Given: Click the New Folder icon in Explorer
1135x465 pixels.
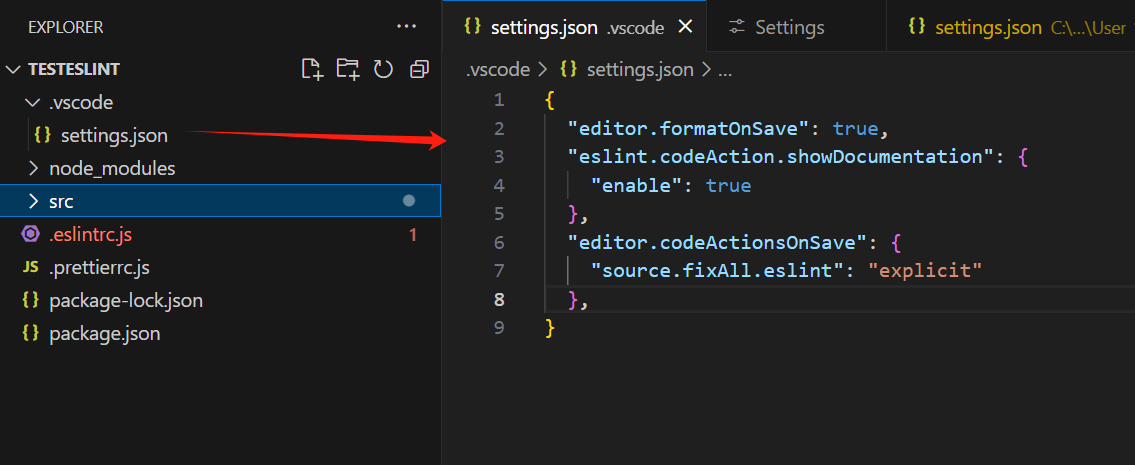Looking at the screenshot, I should 347,69.
